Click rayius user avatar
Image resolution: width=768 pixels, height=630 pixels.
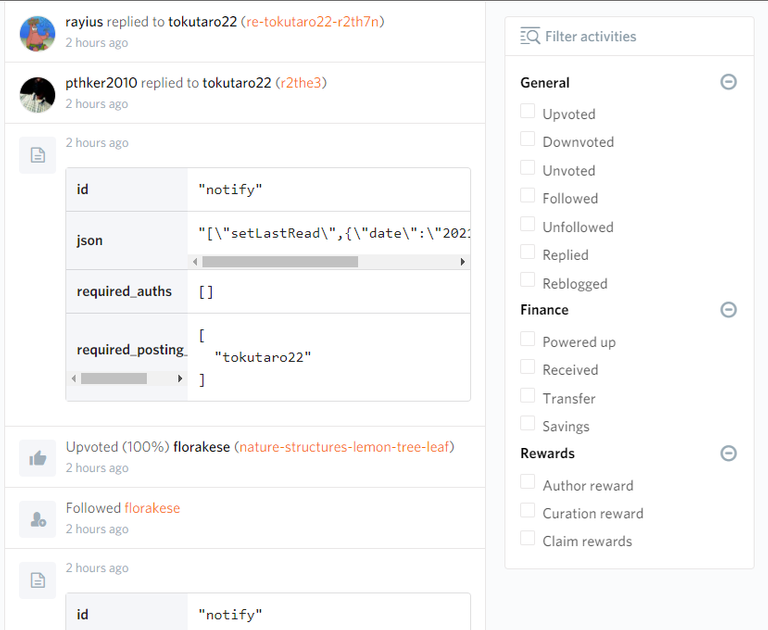coord(37,33)
